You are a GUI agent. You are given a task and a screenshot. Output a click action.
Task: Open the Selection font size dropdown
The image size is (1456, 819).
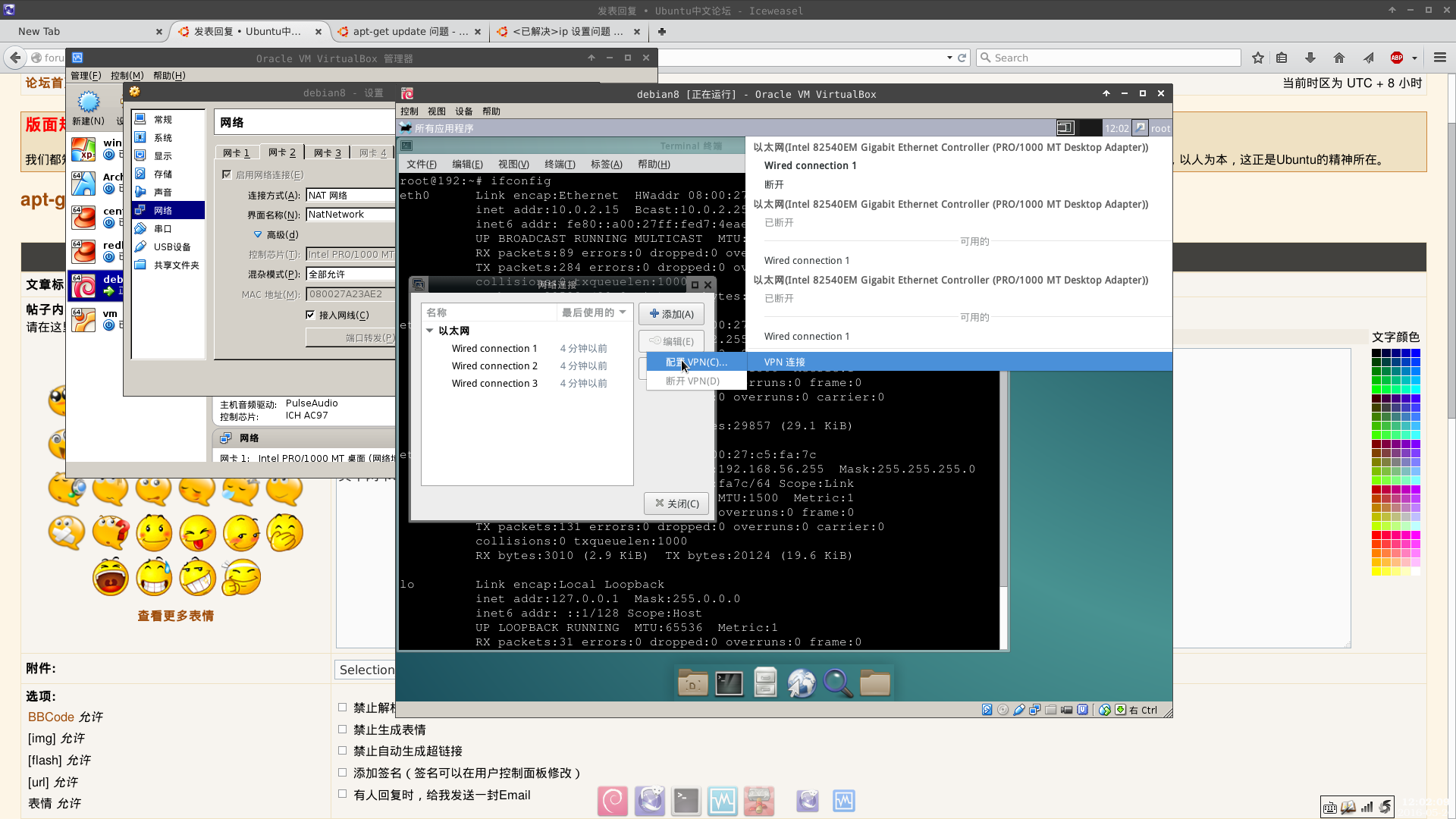click(366, 670)
